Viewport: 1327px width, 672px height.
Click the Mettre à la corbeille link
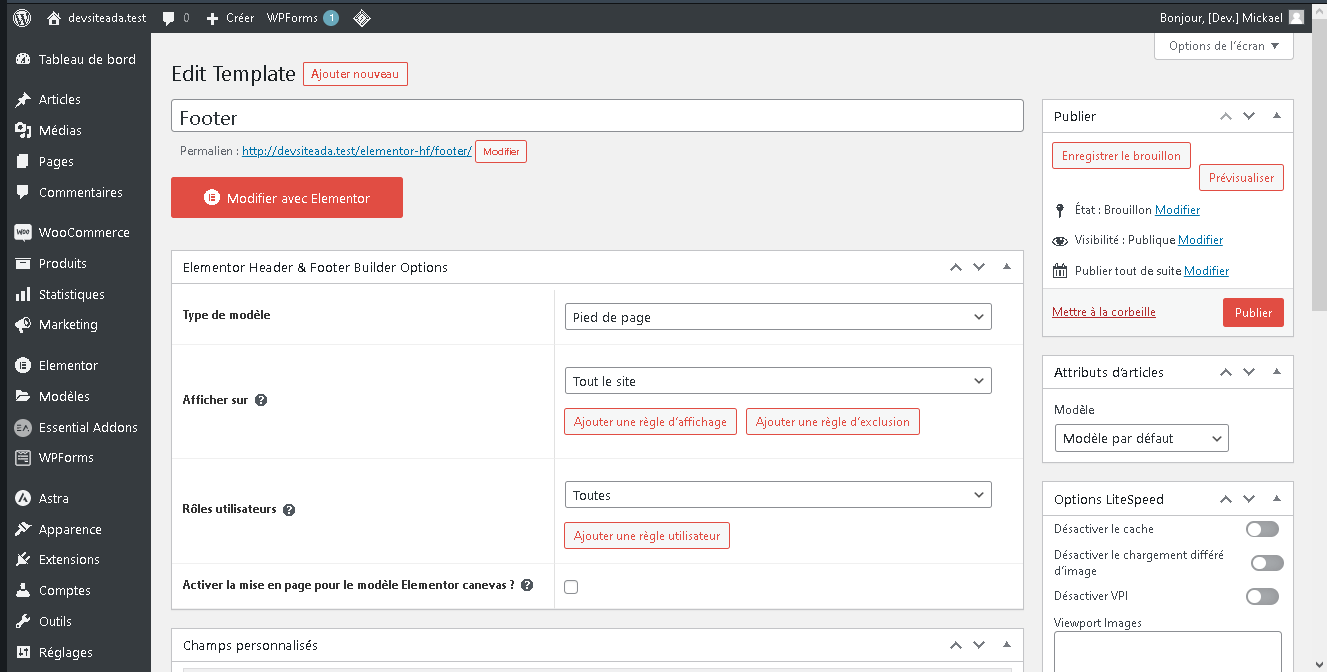pos(1103,312)
